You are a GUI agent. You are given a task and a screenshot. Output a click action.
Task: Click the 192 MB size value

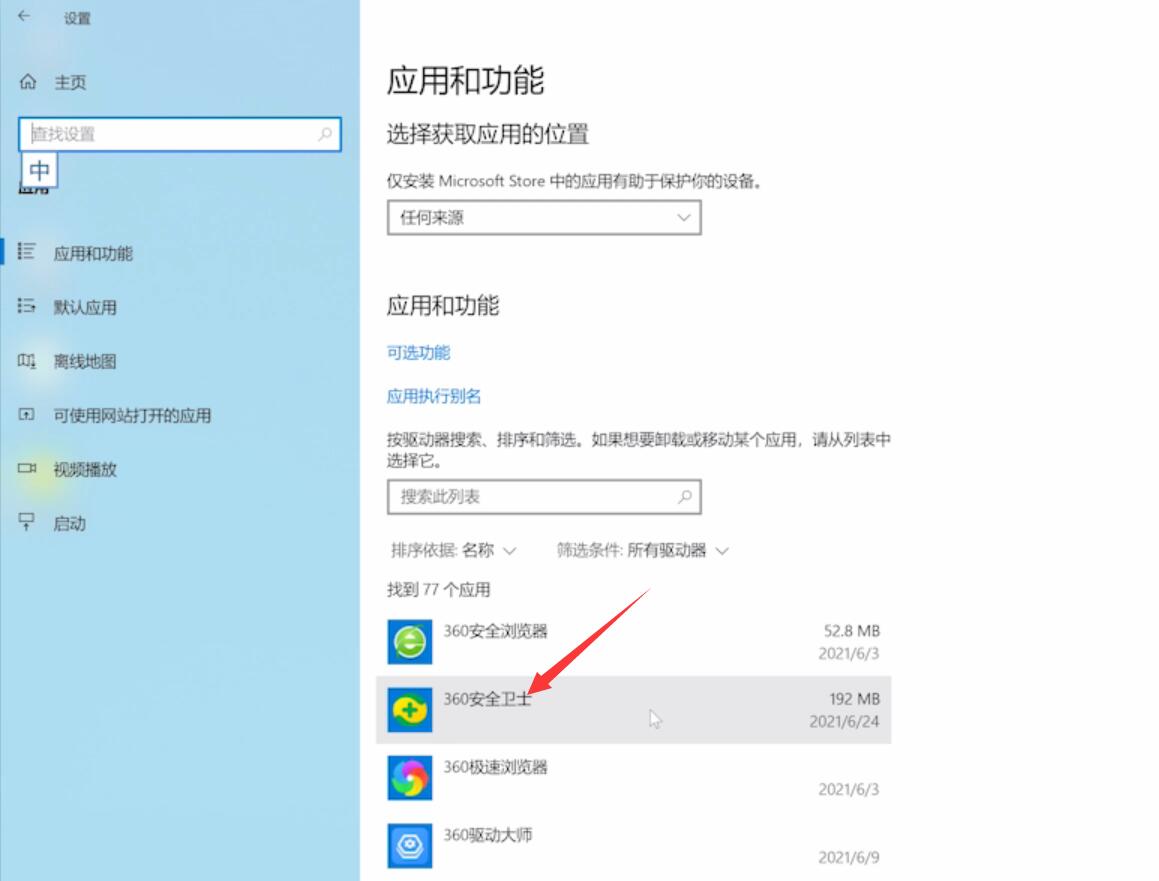click(854, 699)
